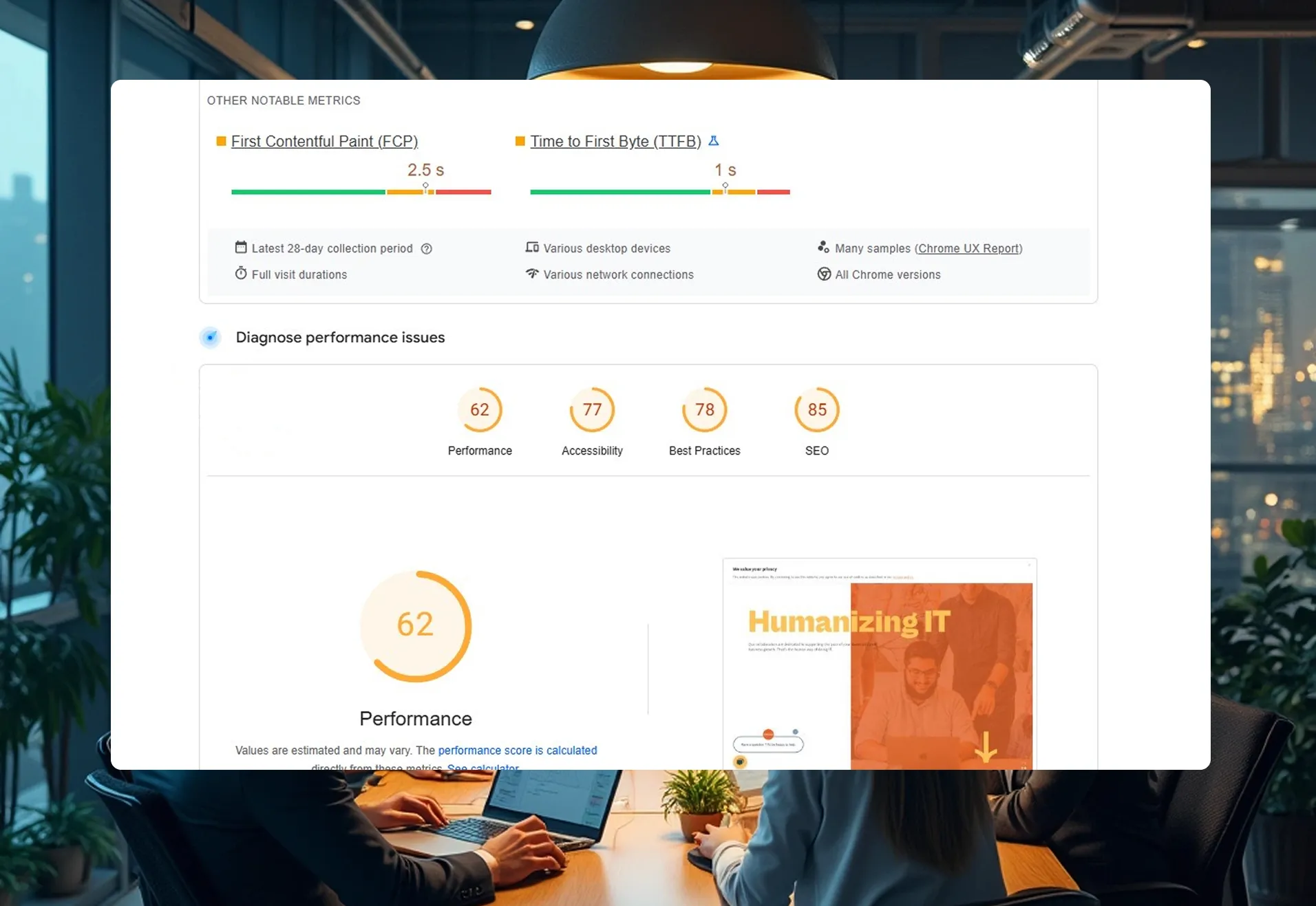The height and width of the screenshot is (906, 1316).
Task: Click the help question mark icon
Action: [427, 249]
